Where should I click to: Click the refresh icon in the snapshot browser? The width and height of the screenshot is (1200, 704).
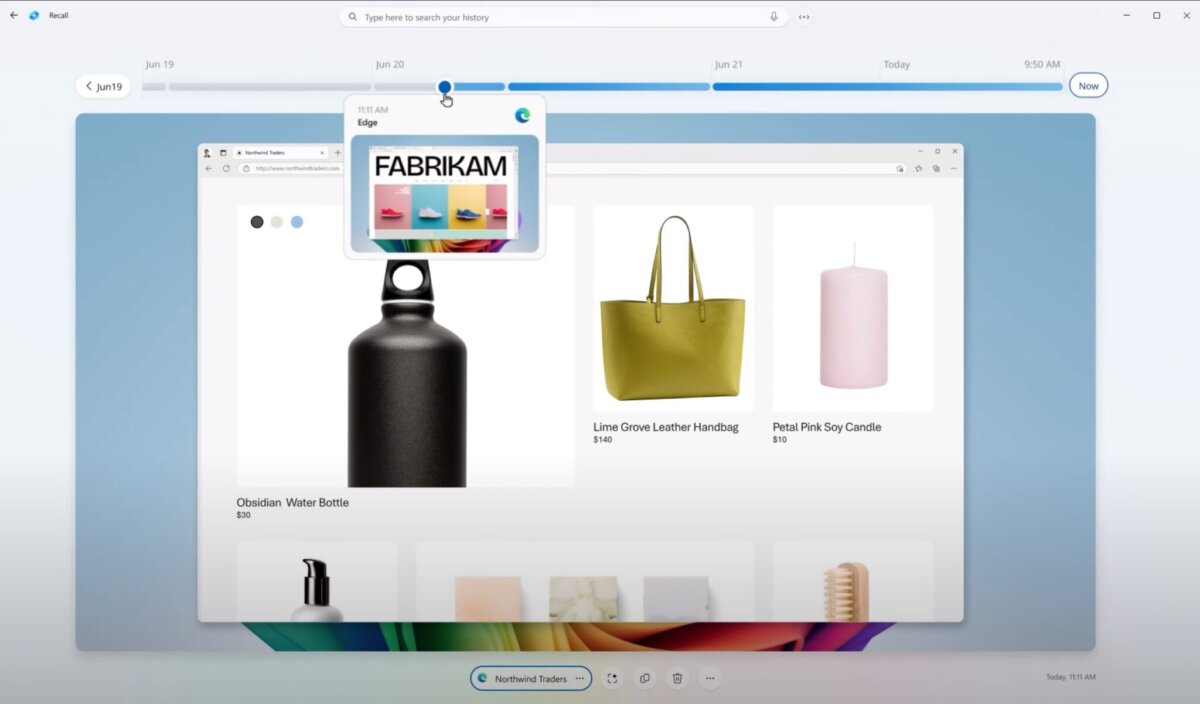(x=227, y=168)
